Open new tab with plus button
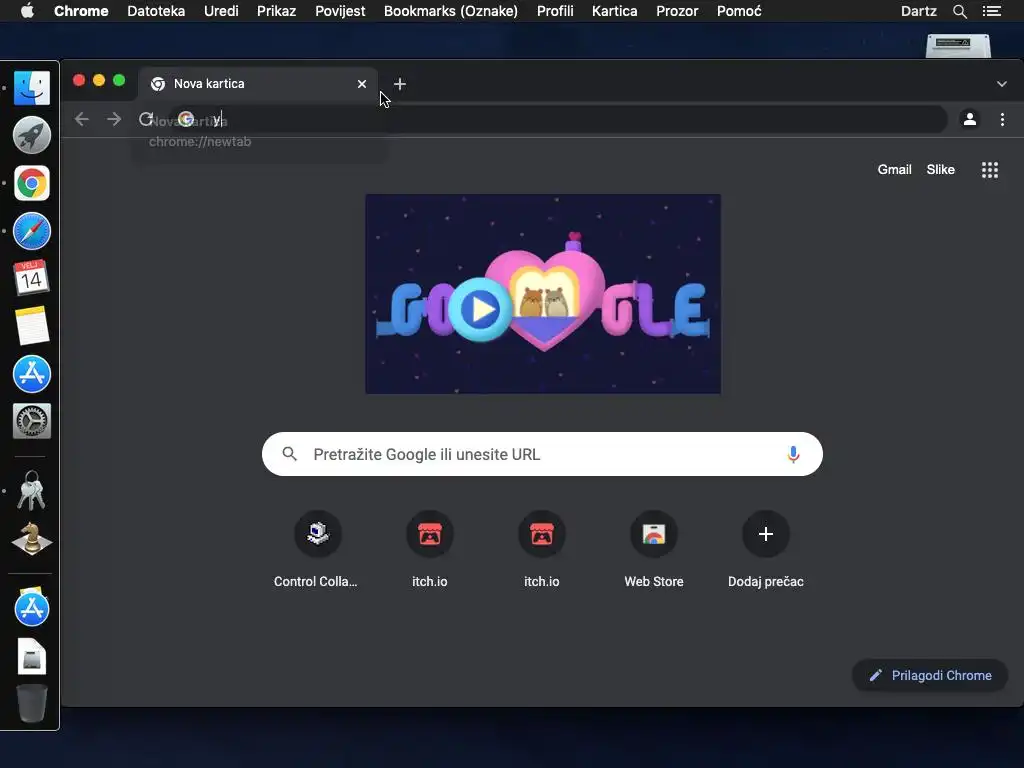The width and height of the screenshot is (1024, 768). (400, 84)
